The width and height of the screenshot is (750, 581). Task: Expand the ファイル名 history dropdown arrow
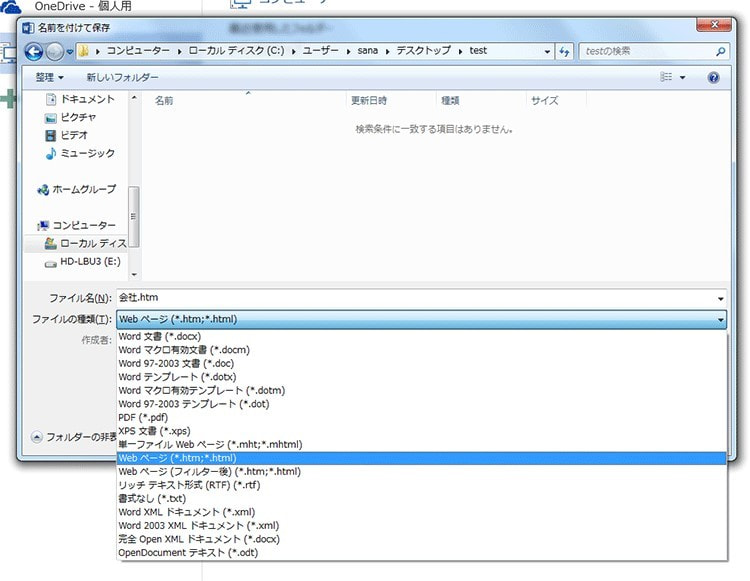pyautogui.click(x=721, y=298)
